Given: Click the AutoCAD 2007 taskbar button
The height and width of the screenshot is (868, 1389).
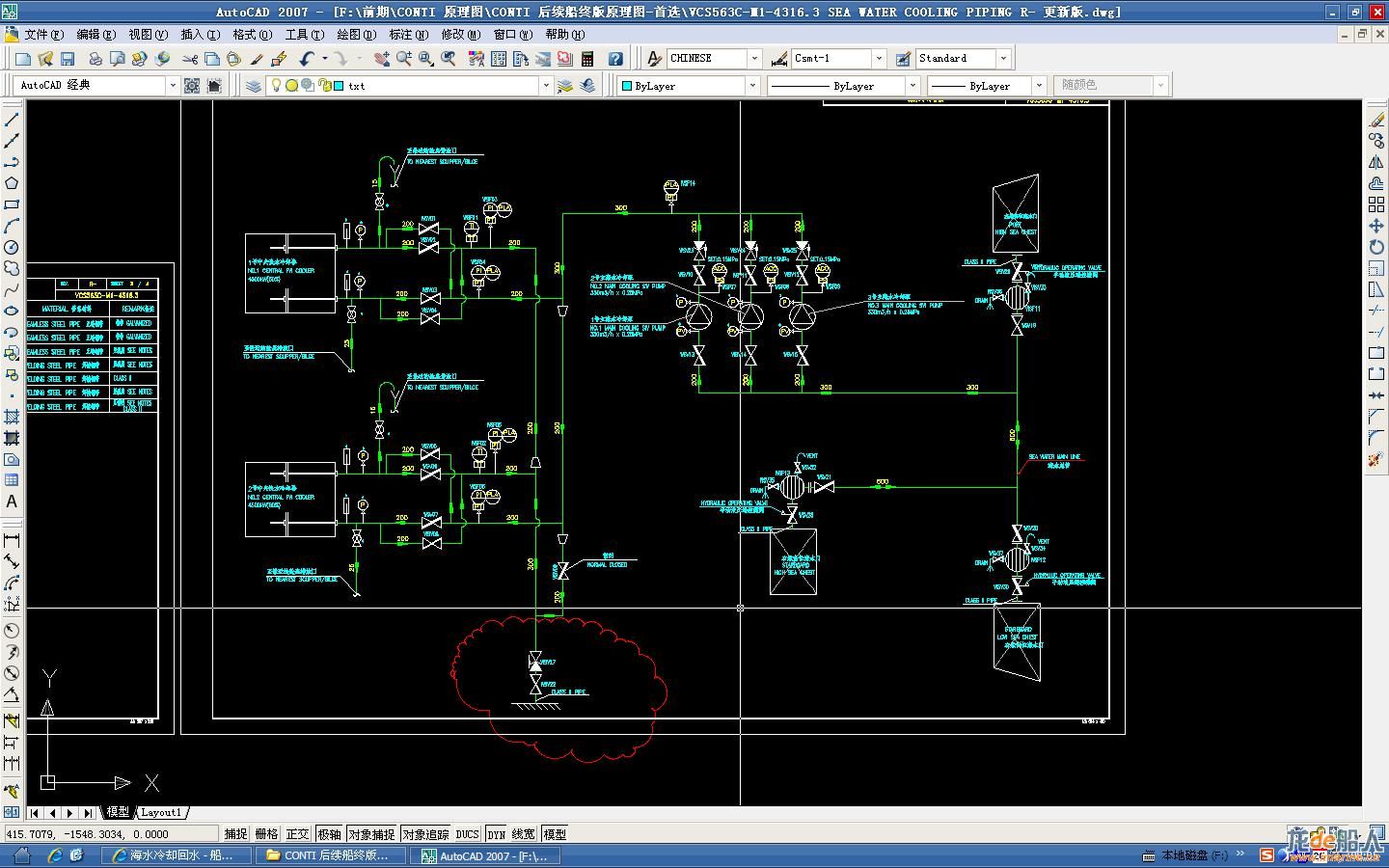Looking at the screenshot, I should click(x=484, y=855).
